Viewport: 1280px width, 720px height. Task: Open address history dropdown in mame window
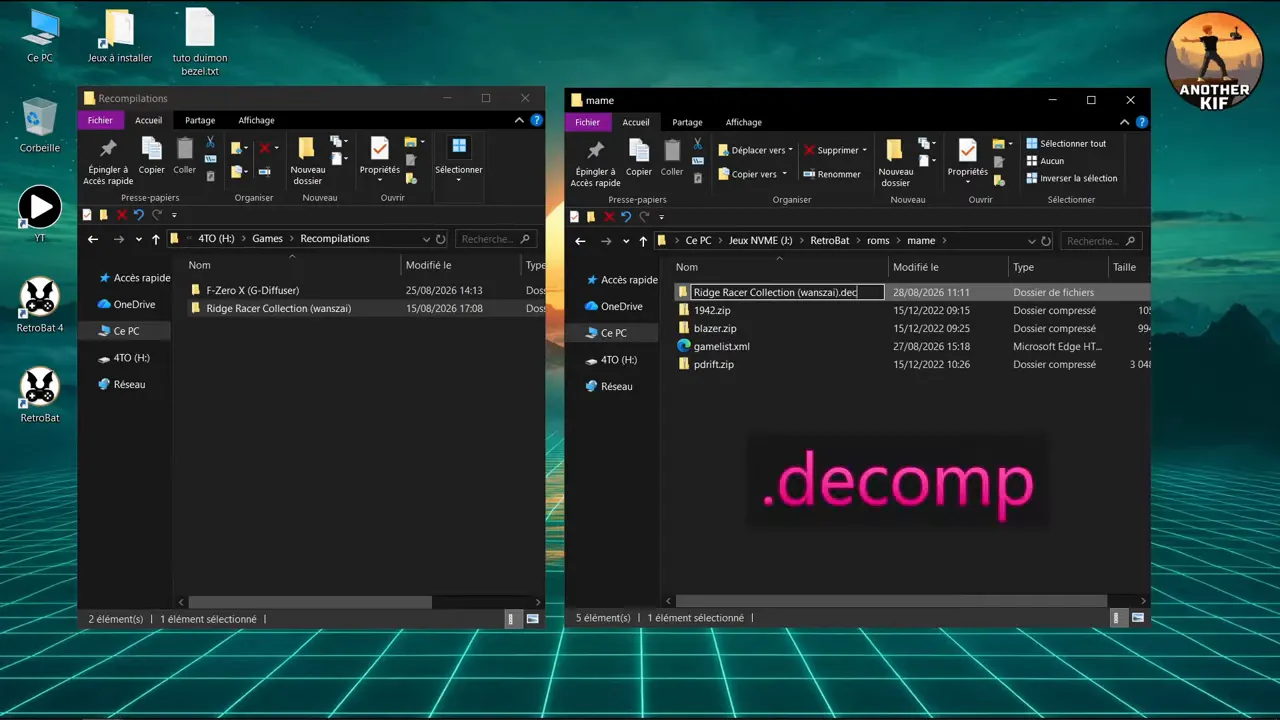(x=1031, y=241)
